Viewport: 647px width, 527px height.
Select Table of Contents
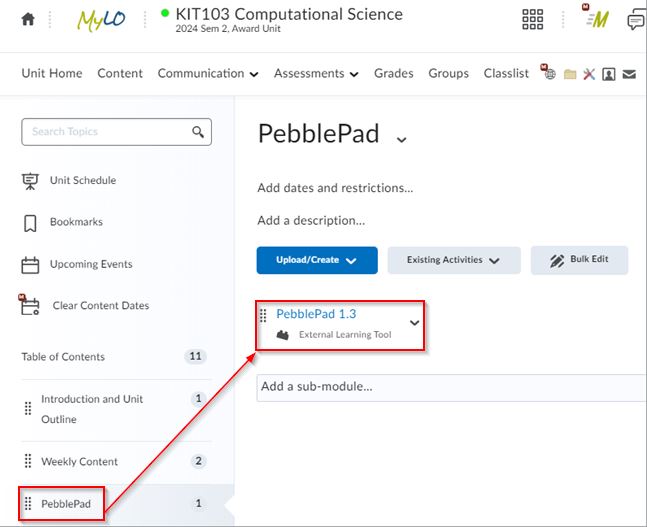pos(63,357)
